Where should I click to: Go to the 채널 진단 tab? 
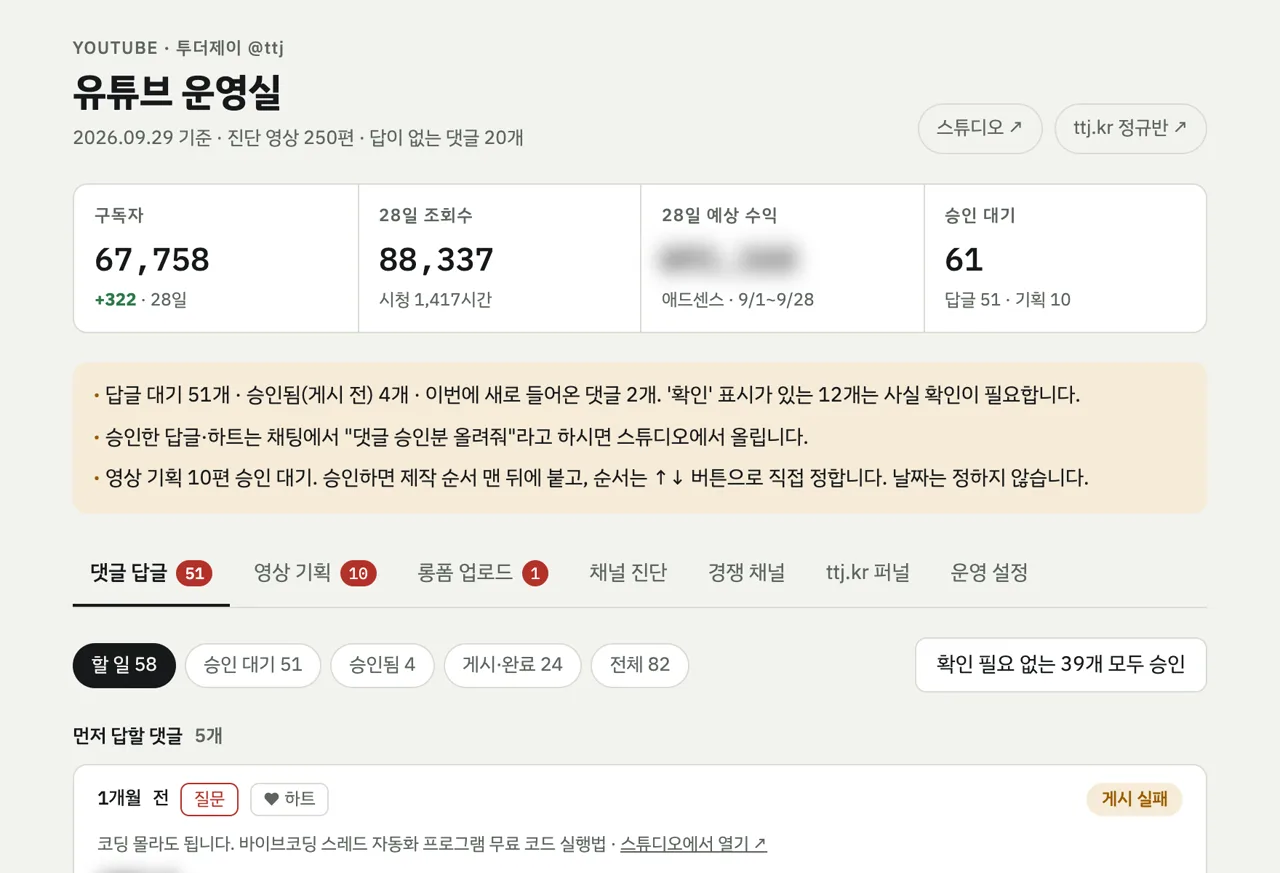[628, 573]
